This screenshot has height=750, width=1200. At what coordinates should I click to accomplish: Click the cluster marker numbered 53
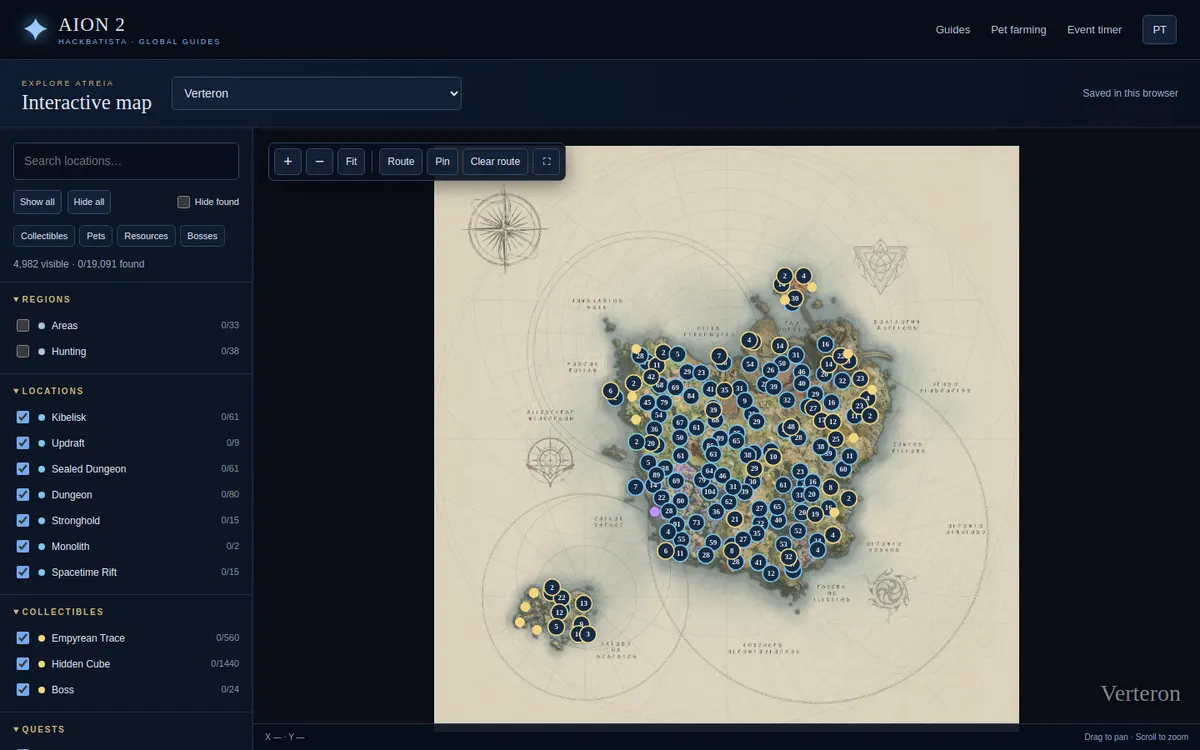click(x=783, y=544)
